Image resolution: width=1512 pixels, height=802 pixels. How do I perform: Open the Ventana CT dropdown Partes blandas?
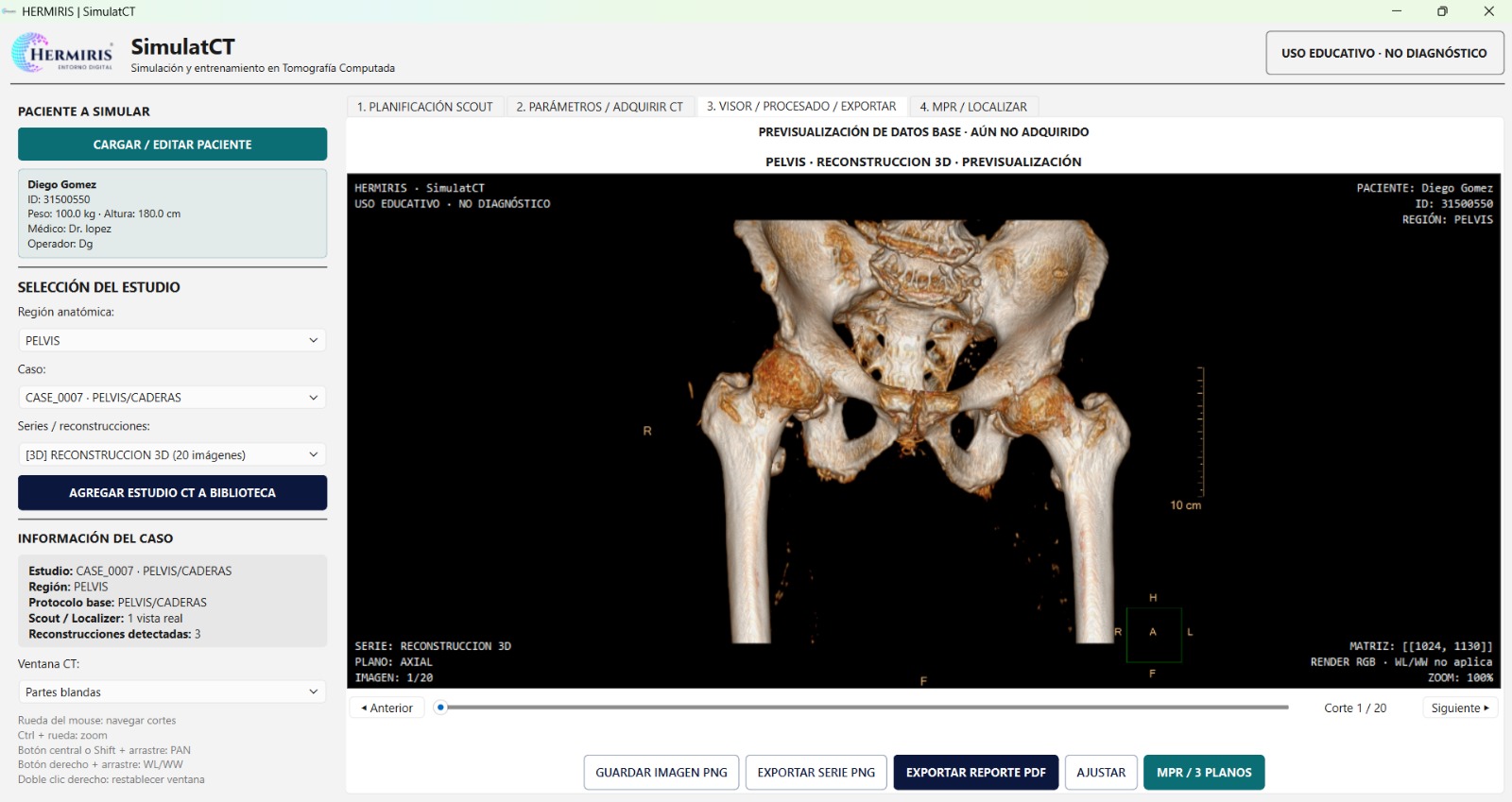172,692
